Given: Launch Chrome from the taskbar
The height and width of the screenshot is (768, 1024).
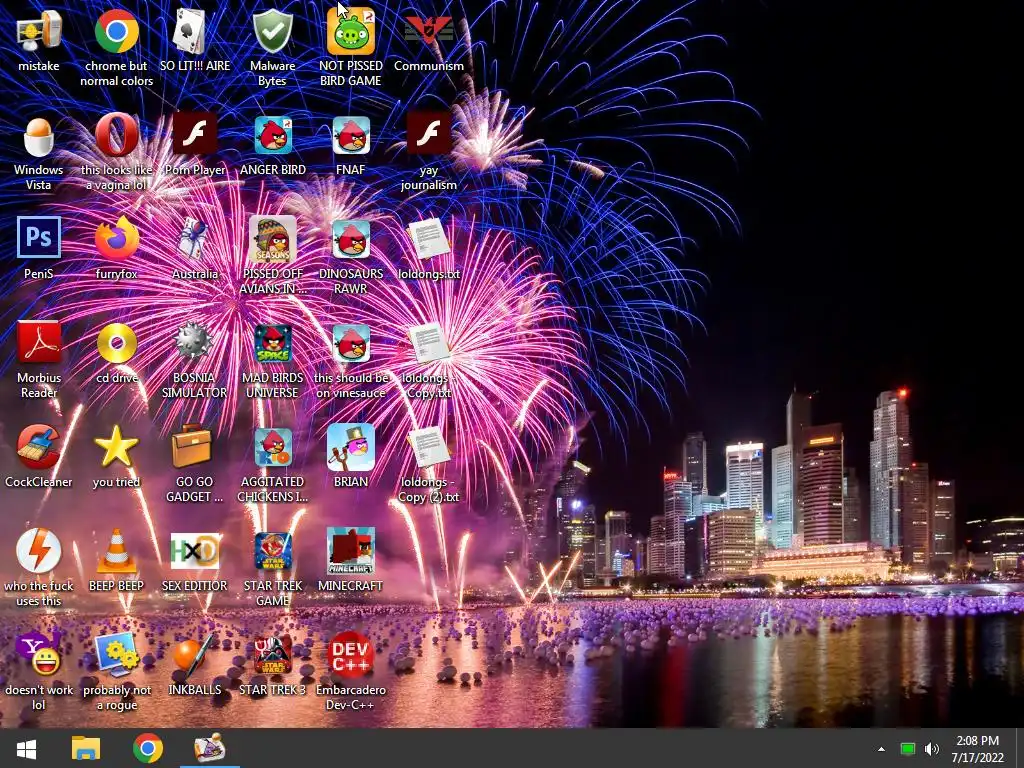Looking at the screenshot, I should tap(148, 748).
